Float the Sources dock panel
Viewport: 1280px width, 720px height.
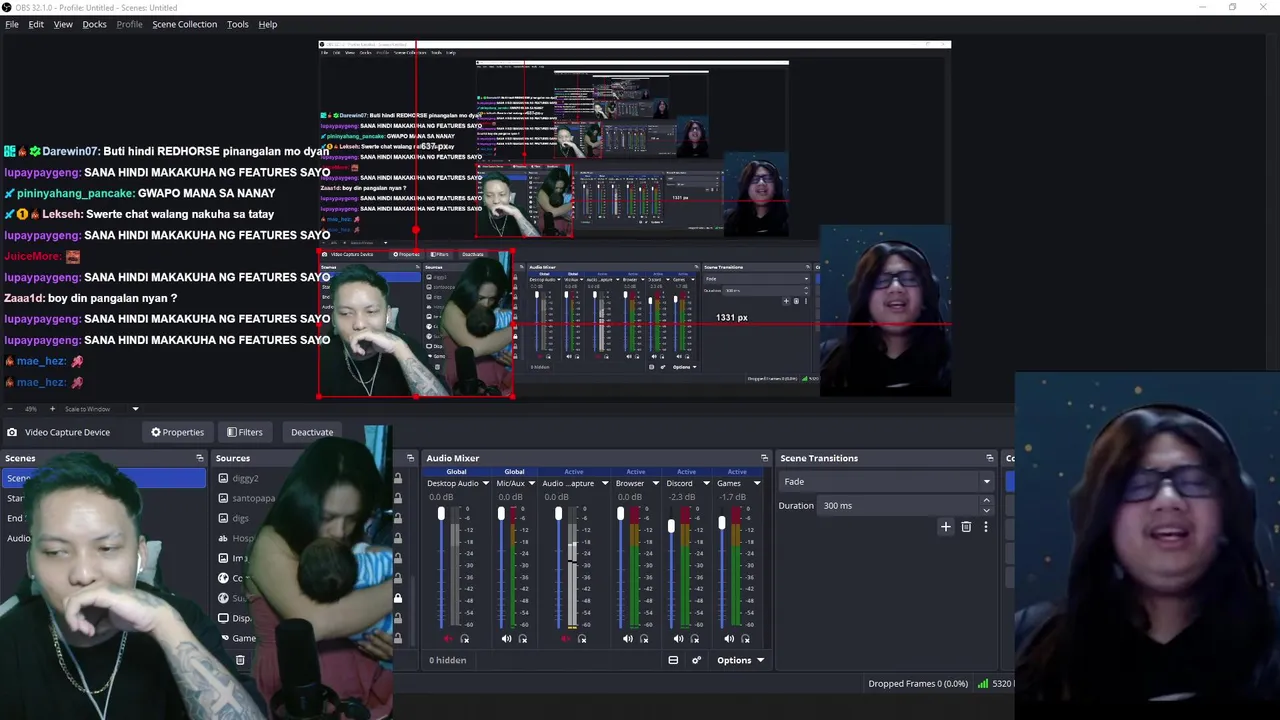tap(410, 458)
